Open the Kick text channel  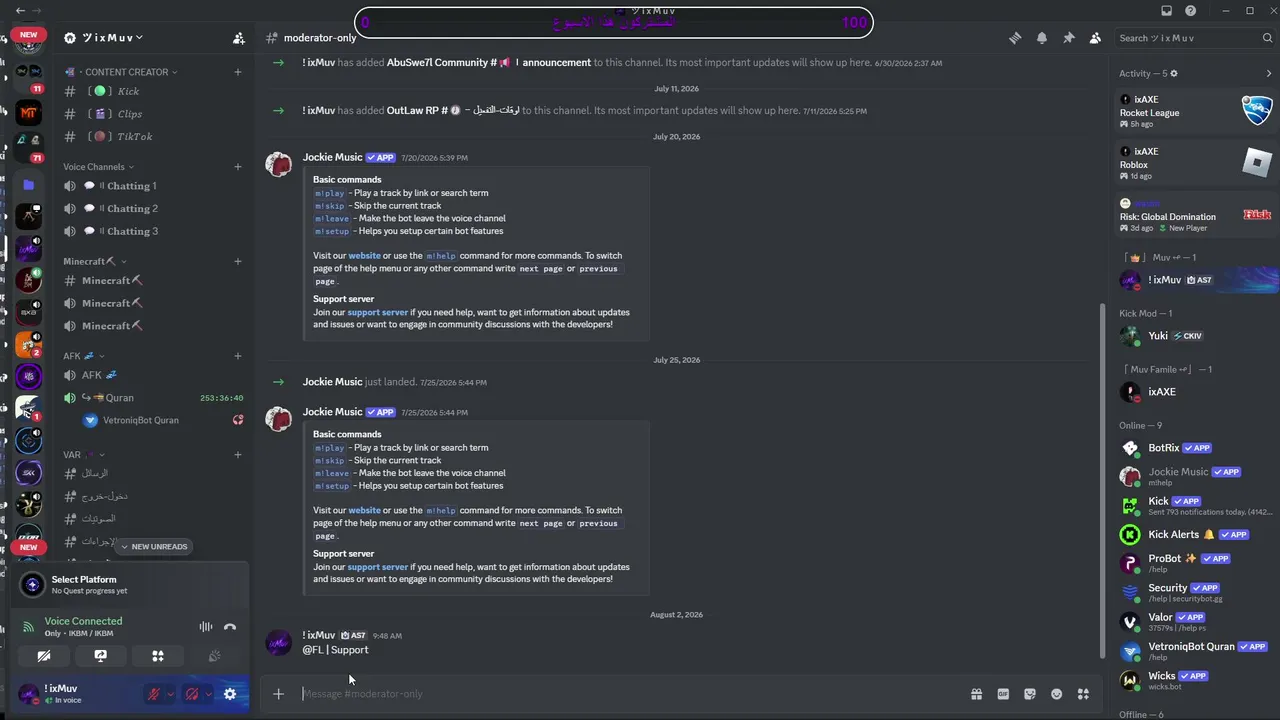[x=153, y=91]
